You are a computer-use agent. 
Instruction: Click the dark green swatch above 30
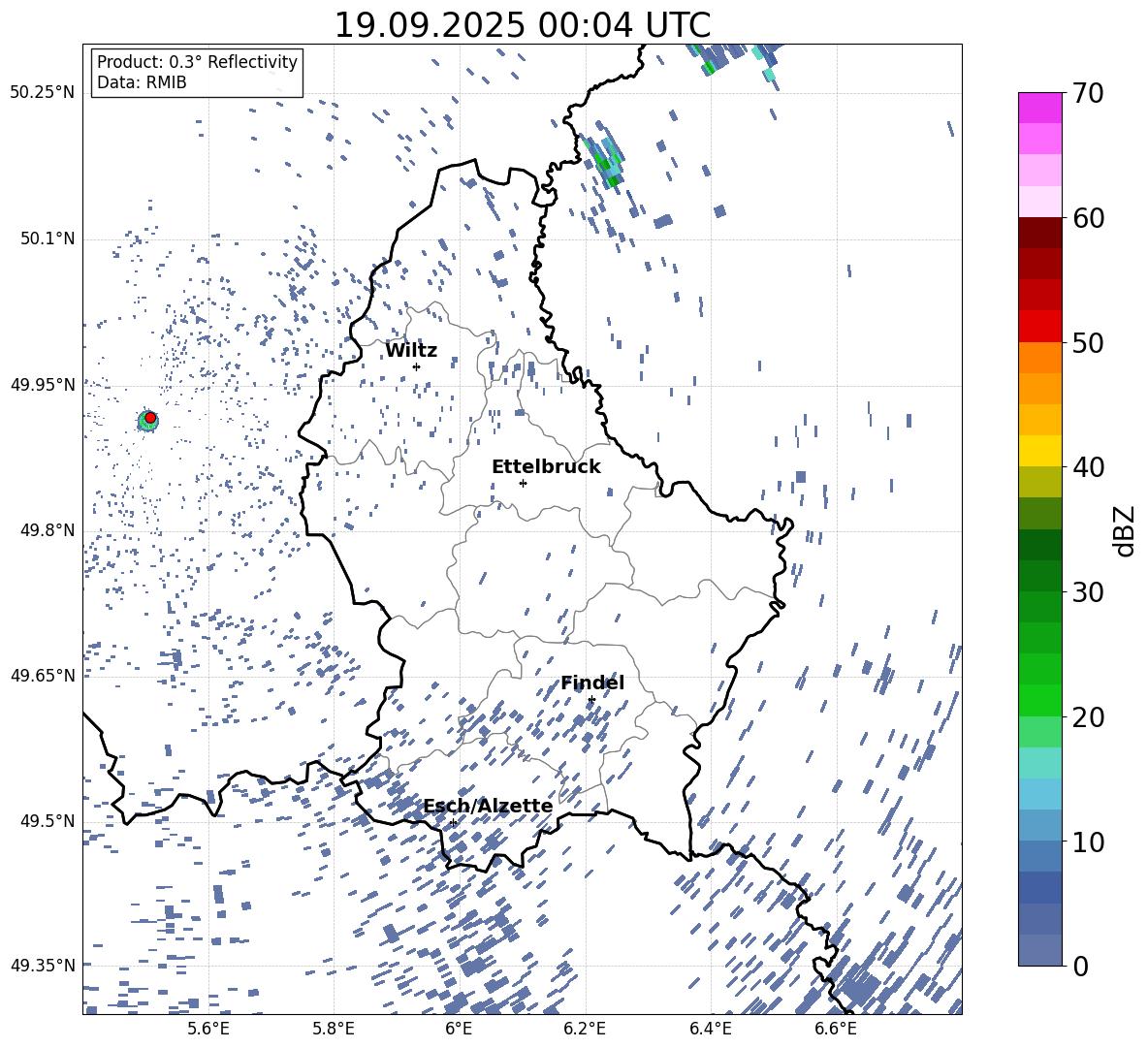(1039, 575)
